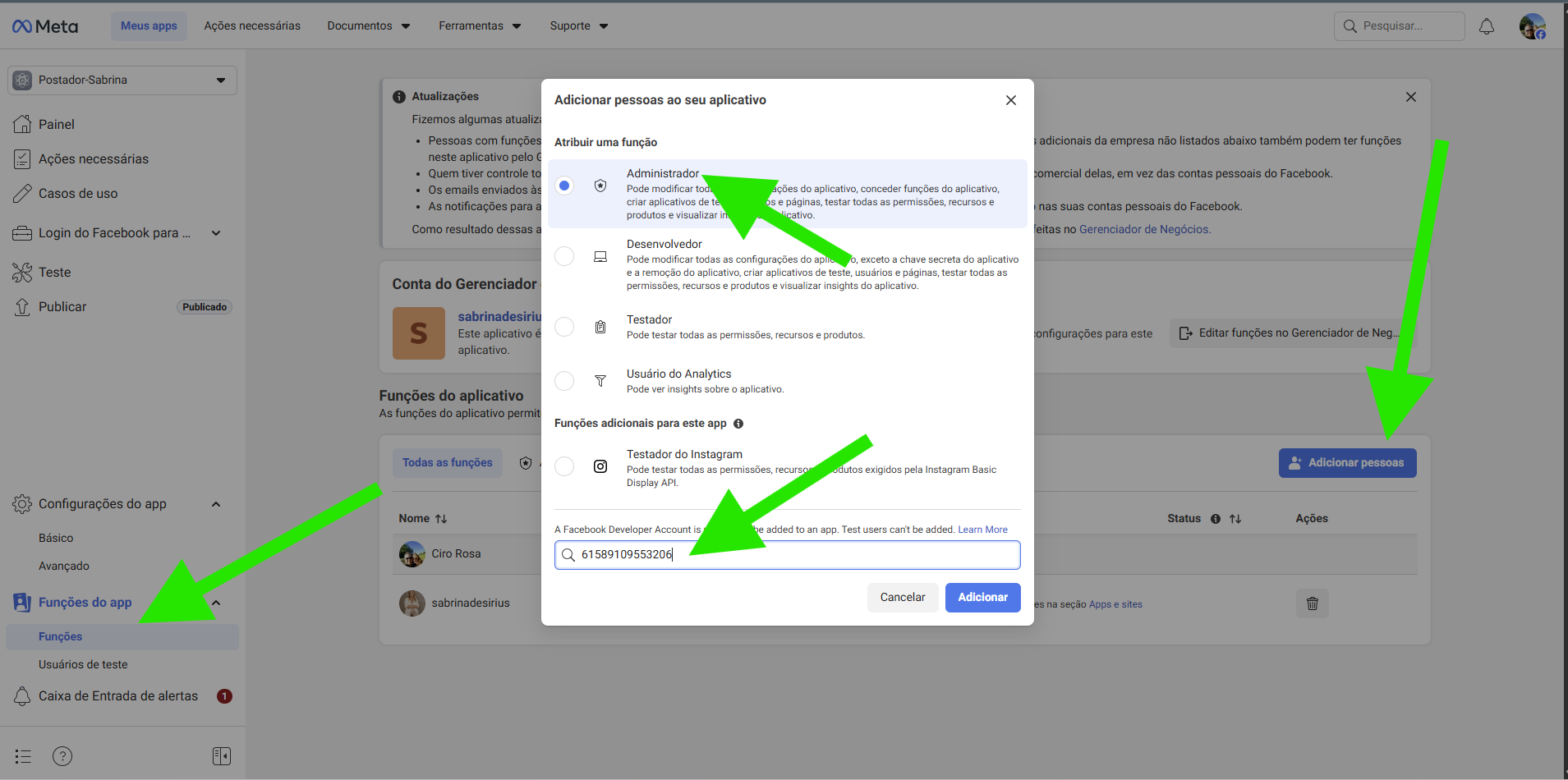Focus the Pesquisar search box

(1400, 26)
